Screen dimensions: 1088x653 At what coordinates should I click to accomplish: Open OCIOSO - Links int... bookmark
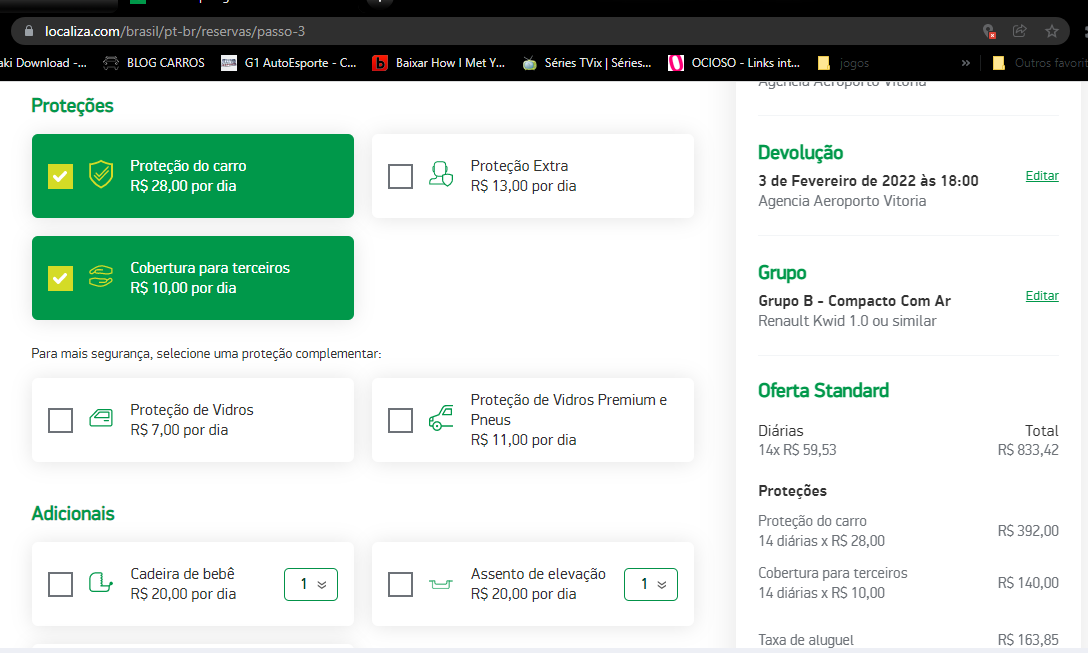[734, 63]
